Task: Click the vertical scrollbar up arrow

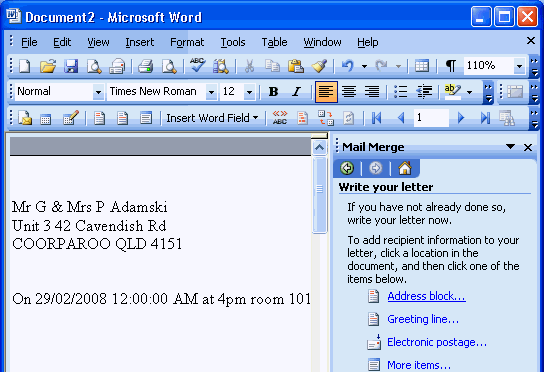Action: tap(319, 148)
